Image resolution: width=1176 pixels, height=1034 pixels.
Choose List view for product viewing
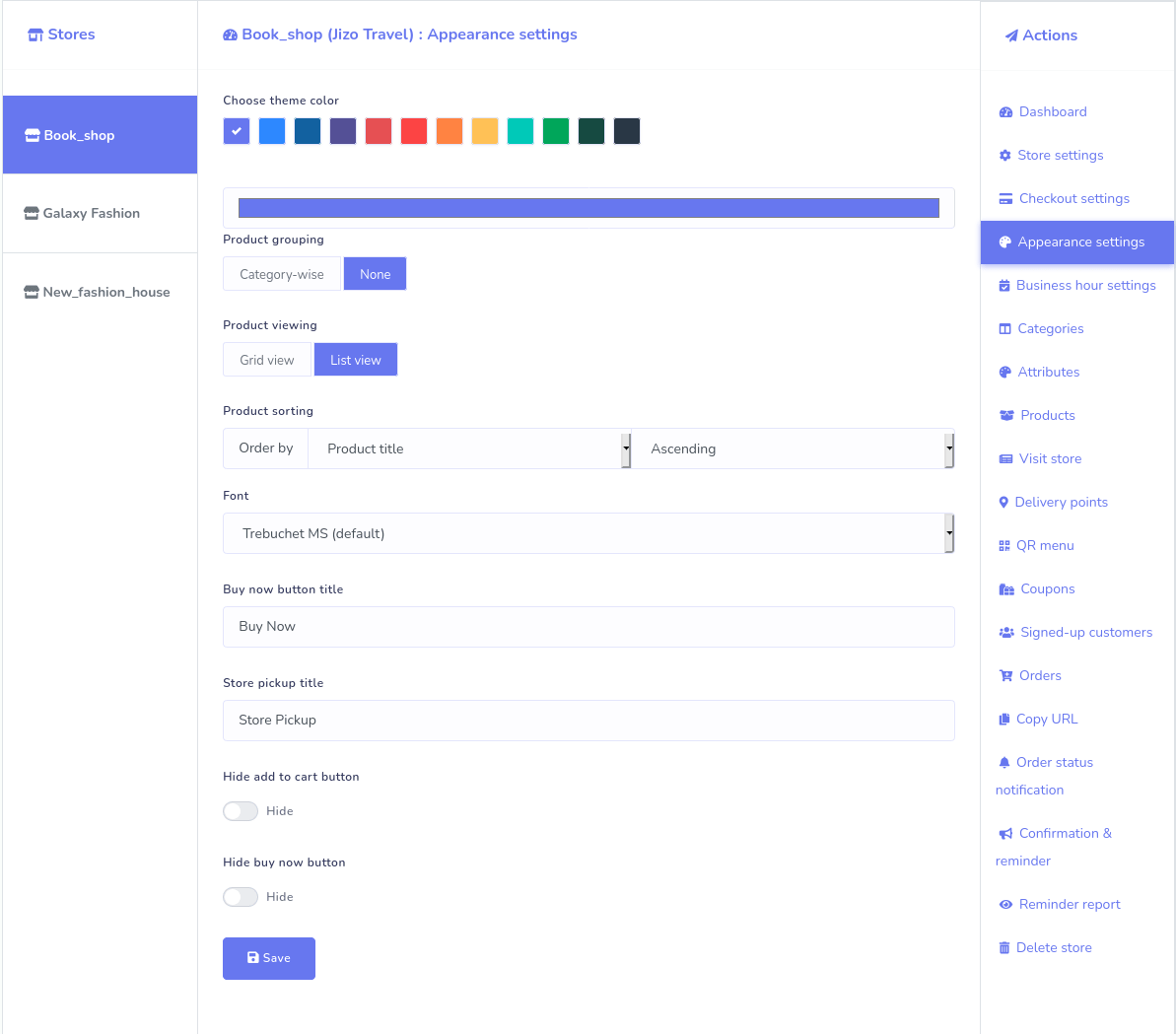pyautogui.click(x=356, y=360)
